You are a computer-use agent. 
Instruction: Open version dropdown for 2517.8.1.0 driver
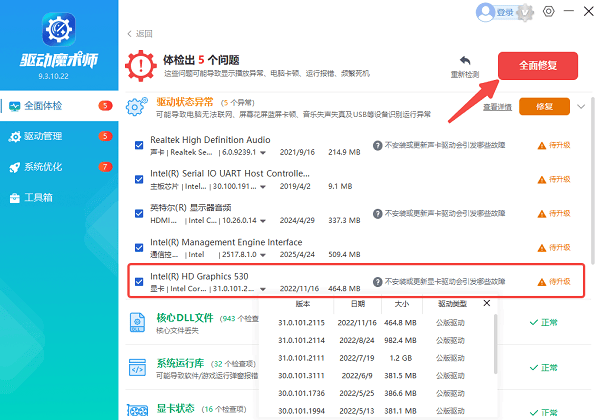point(263,255)
